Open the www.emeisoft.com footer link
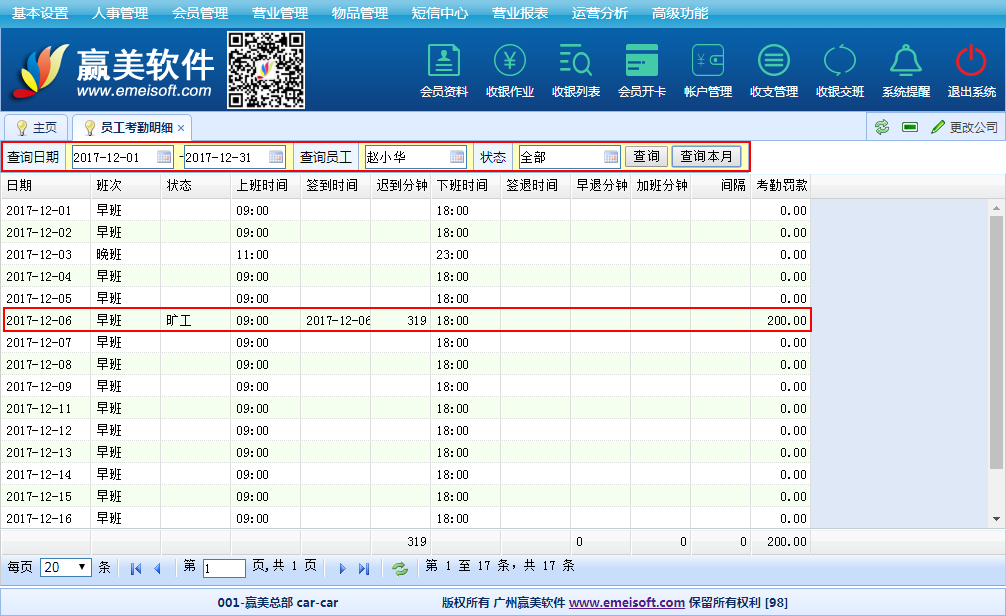 (627, 603)
